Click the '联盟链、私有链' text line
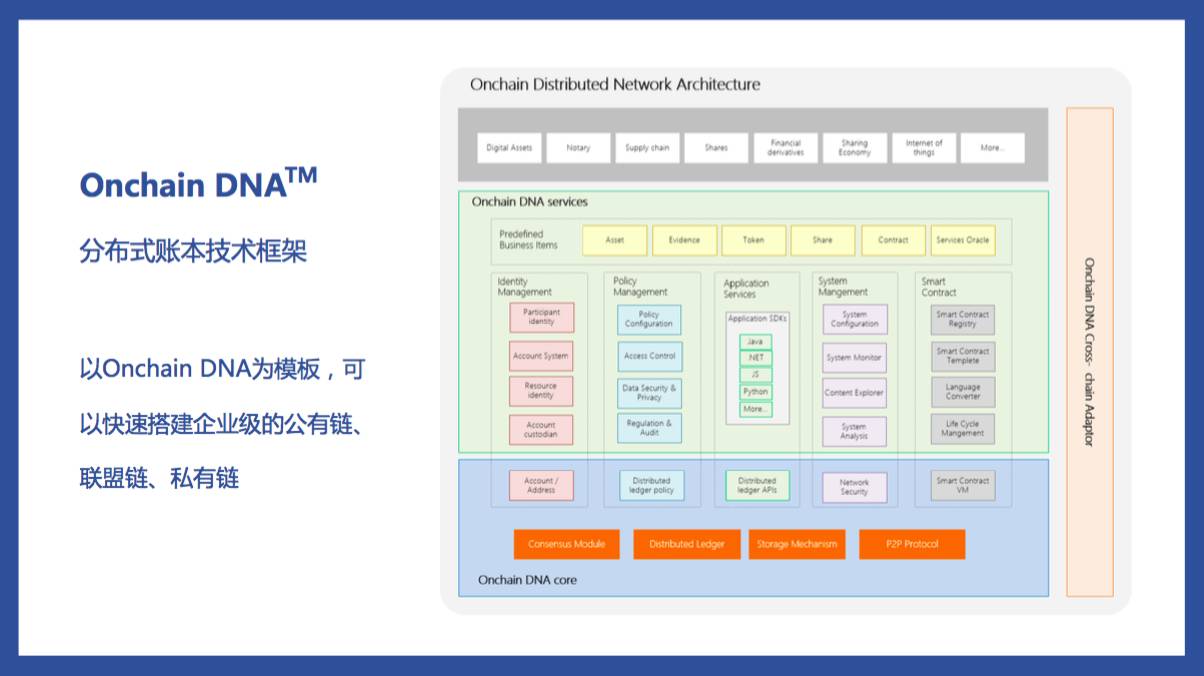The width and height of the screenshot is (1204, 676). 160,478
